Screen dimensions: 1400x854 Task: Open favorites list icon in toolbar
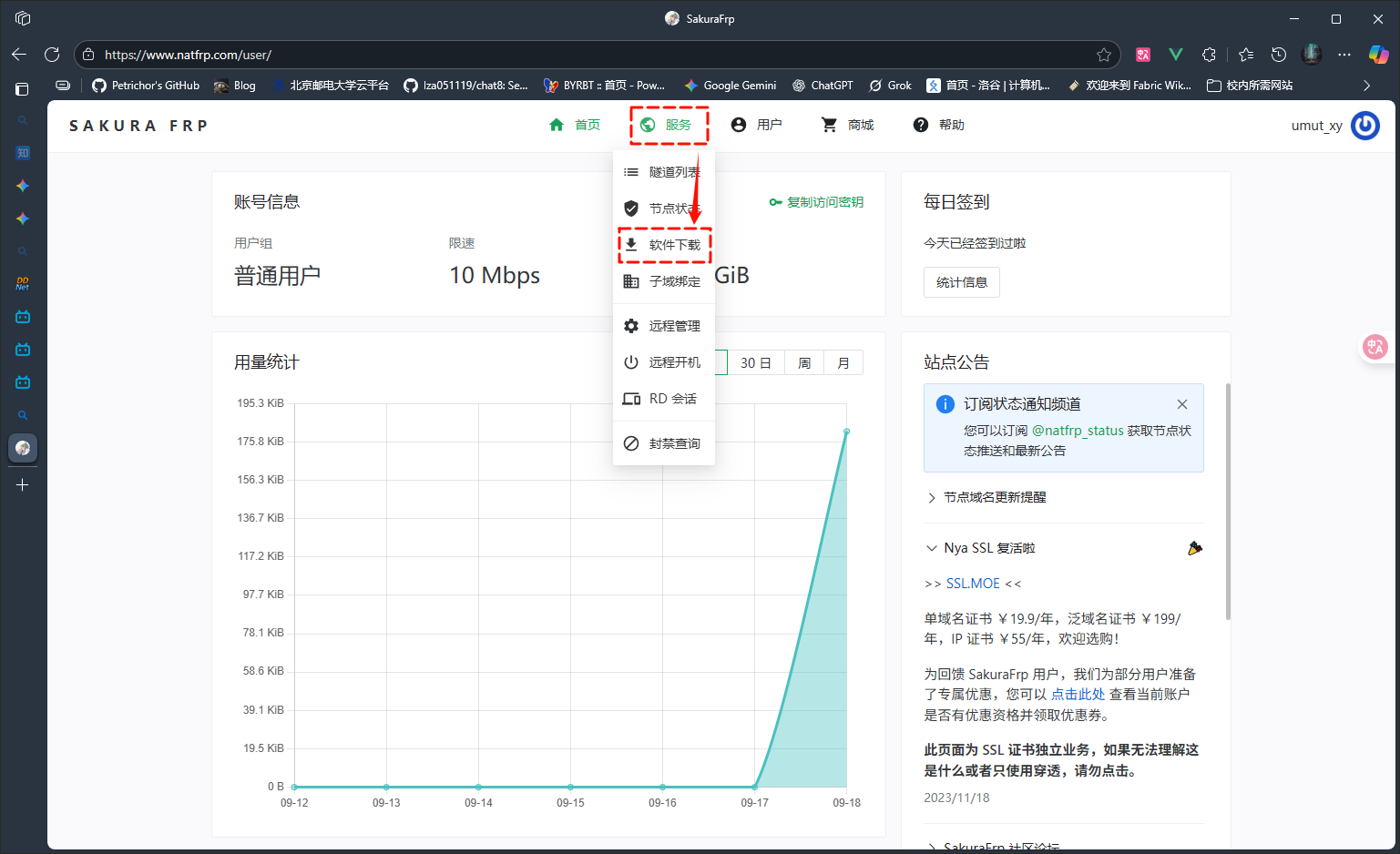[1246, 55]
